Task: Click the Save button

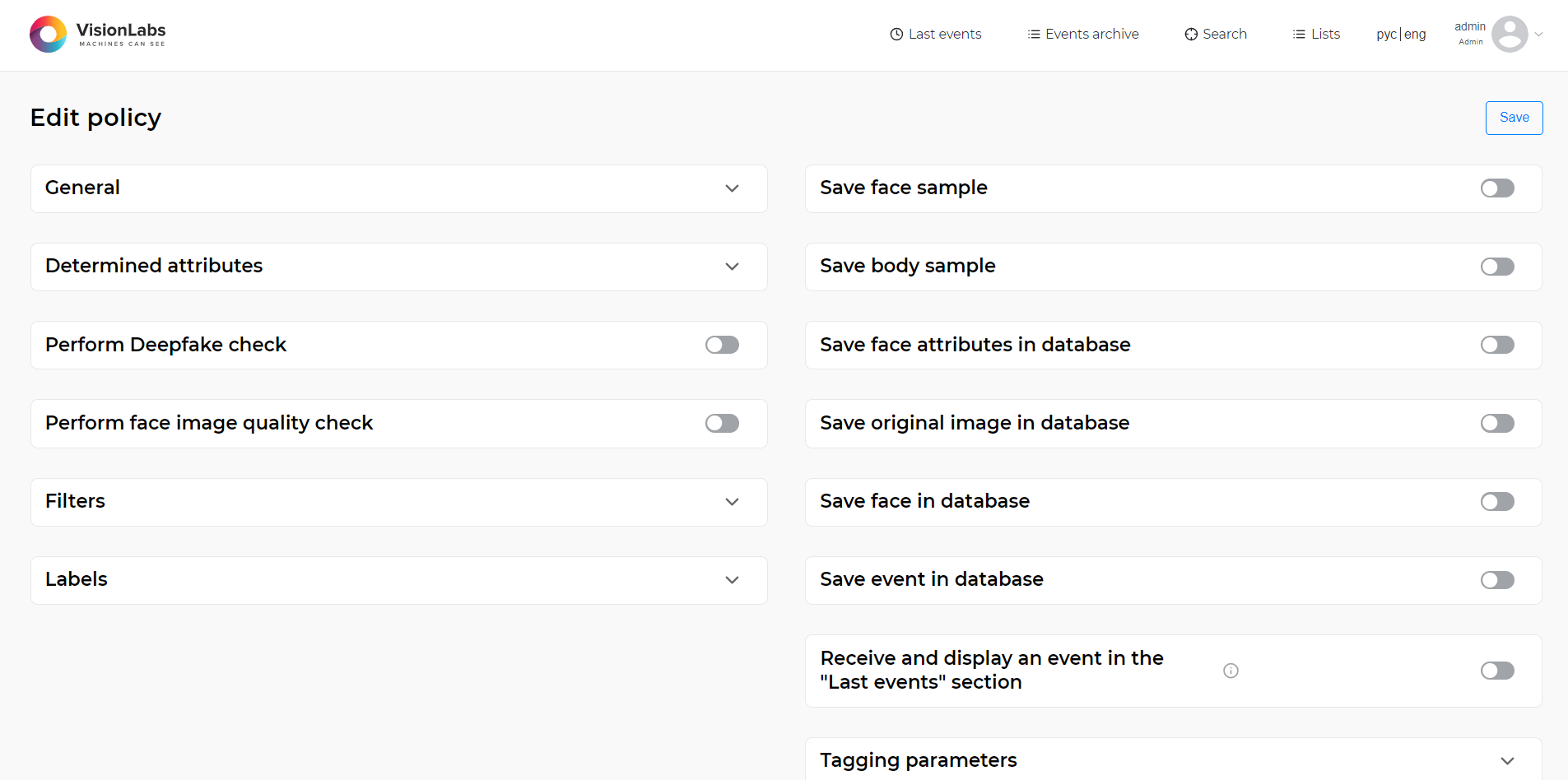Action: (x=1513, y=118)
